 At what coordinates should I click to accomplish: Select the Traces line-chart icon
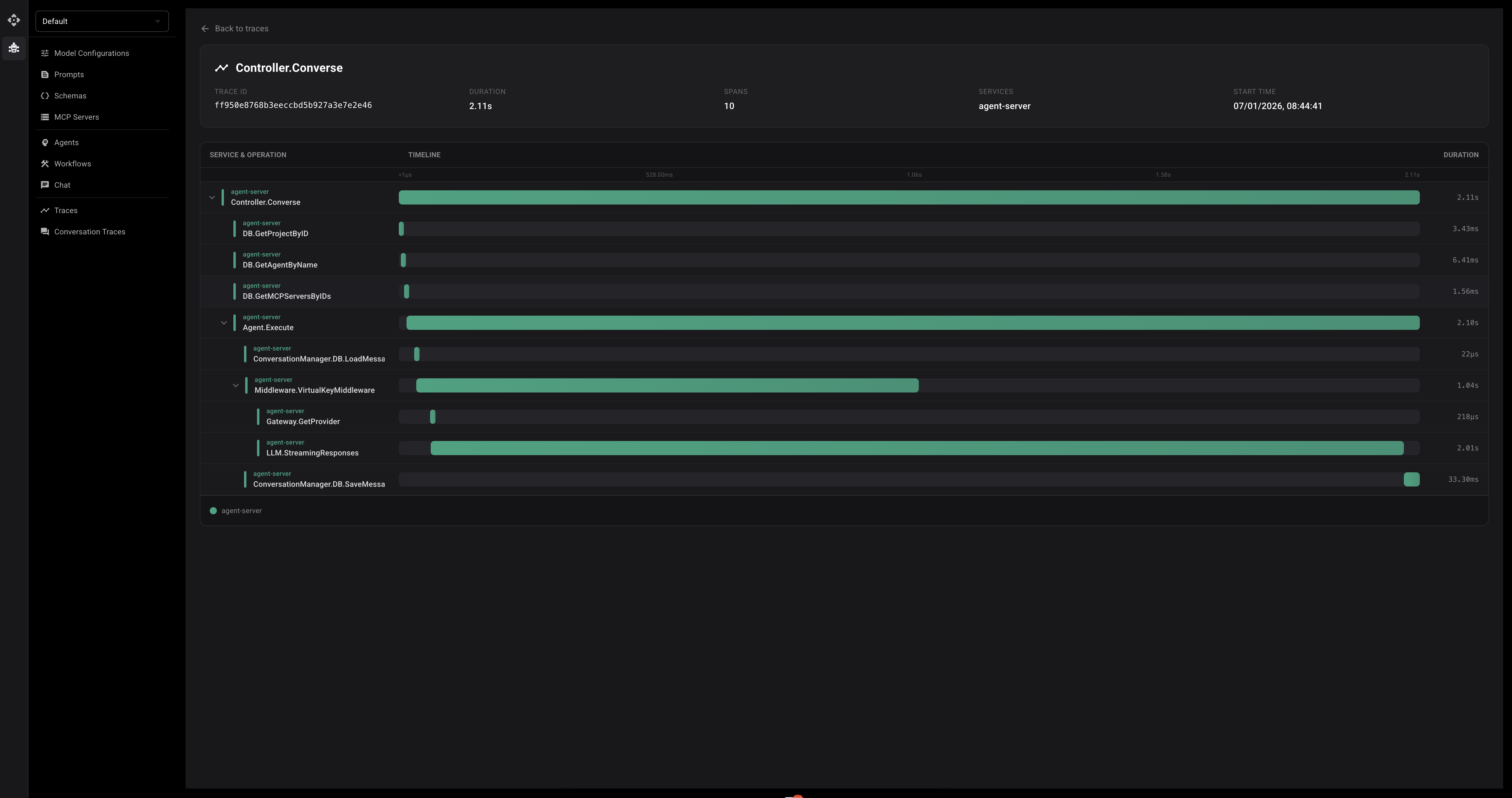pyautogui.click(x=45, y=210)
